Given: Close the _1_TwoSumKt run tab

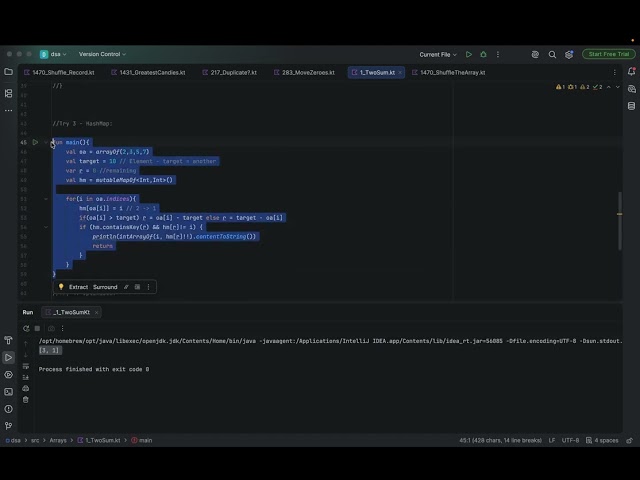Looking at the screenshot, I should [96, 313].
